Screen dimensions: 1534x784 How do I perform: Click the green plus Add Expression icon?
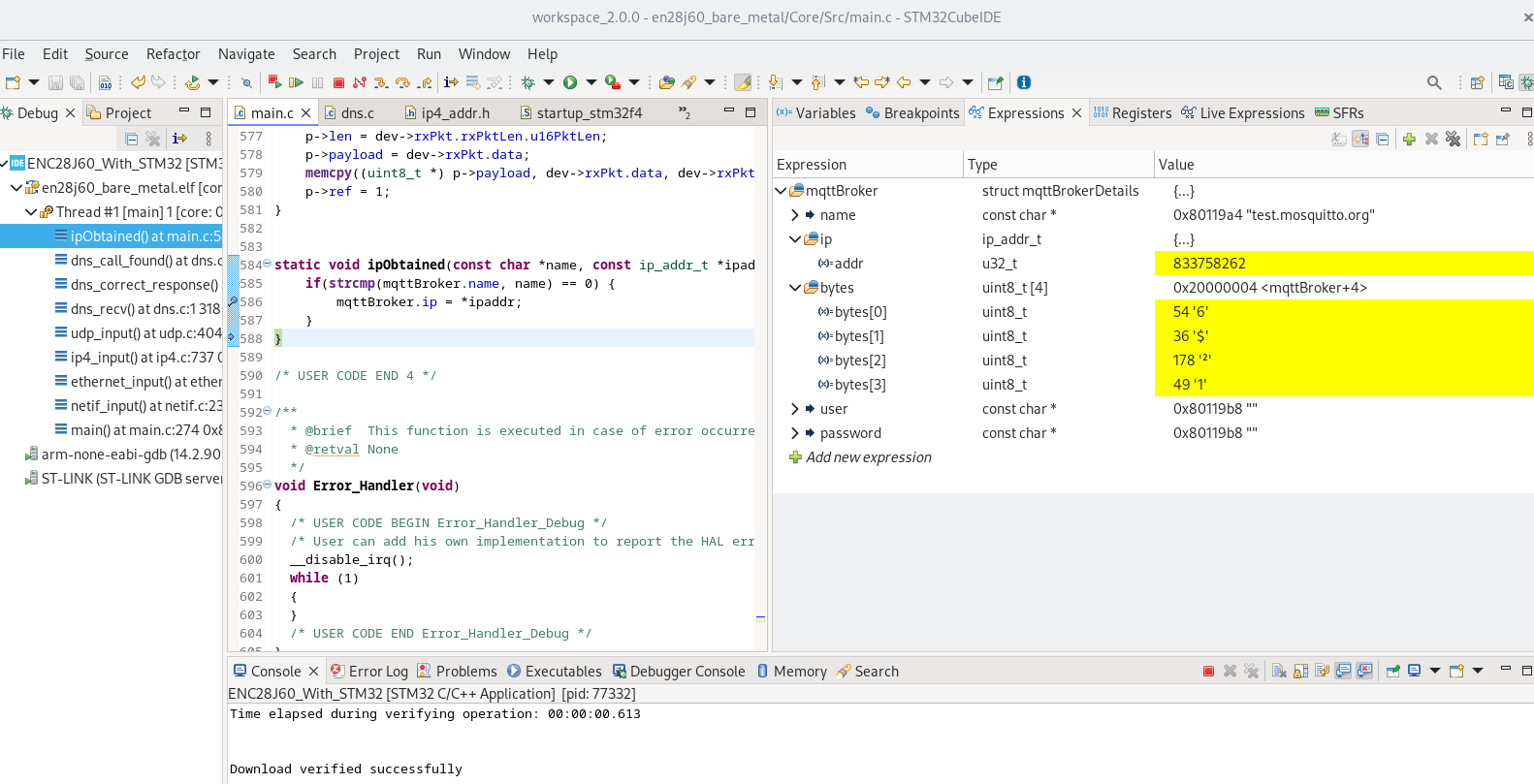coord(1409,140)
